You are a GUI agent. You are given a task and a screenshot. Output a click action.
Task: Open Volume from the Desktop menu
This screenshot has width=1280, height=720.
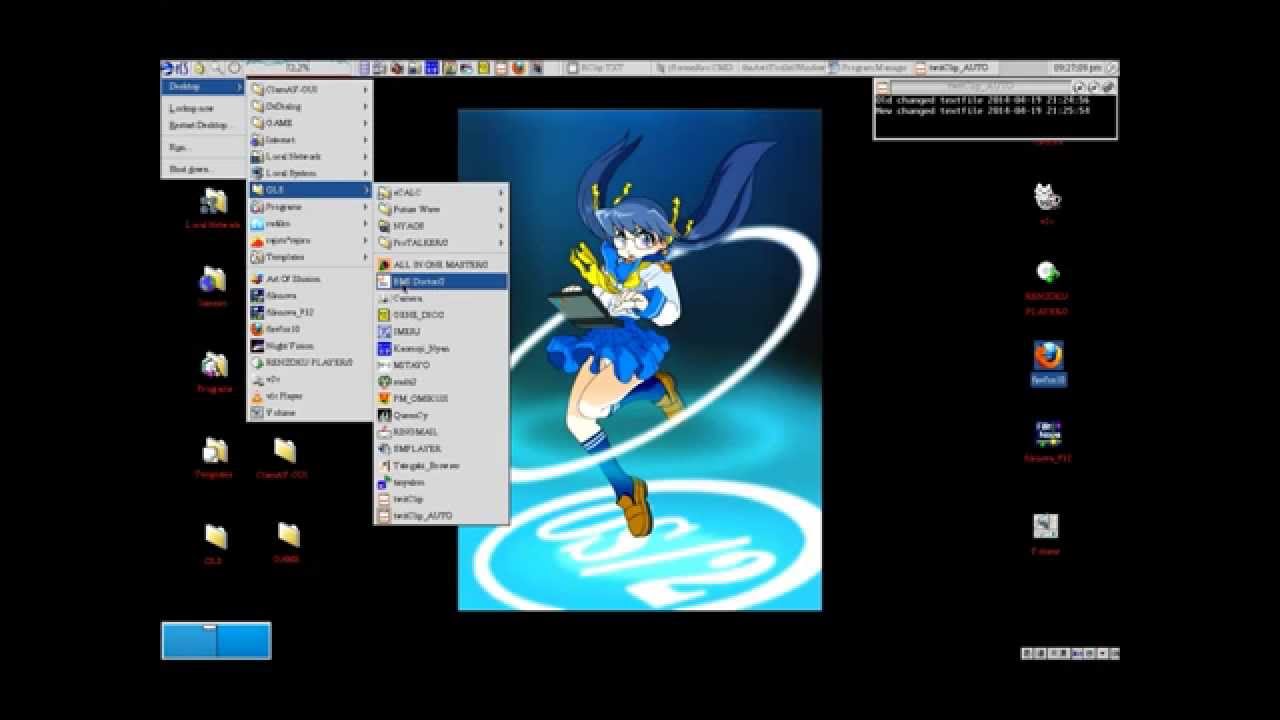point(310,412)
